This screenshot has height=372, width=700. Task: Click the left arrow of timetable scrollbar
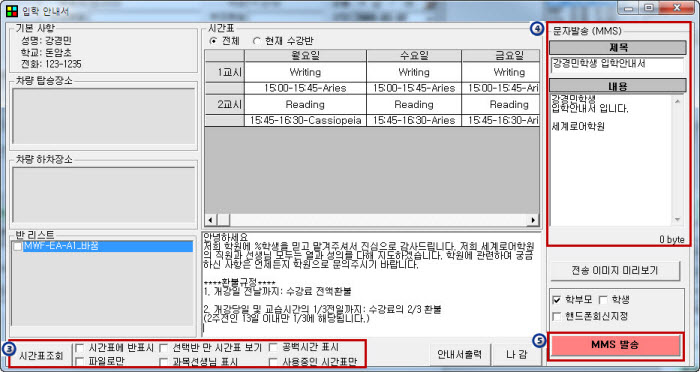[211, 220]
